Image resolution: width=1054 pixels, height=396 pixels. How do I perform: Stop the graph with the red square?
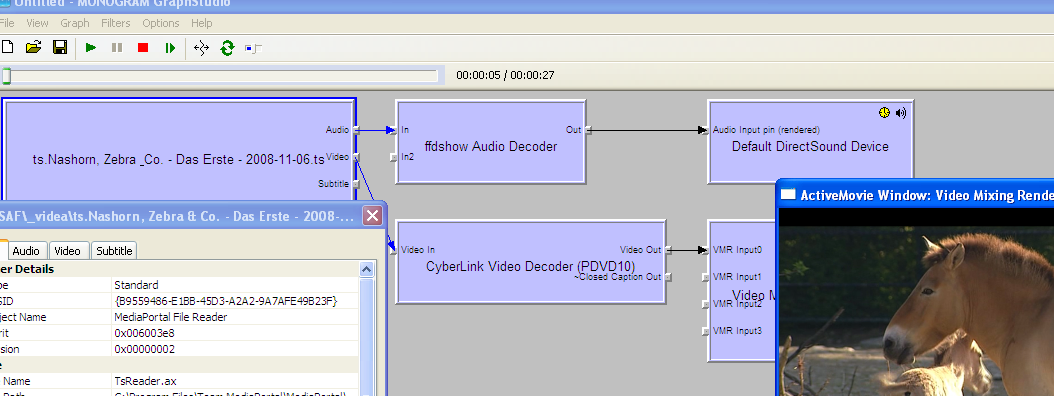143,48
